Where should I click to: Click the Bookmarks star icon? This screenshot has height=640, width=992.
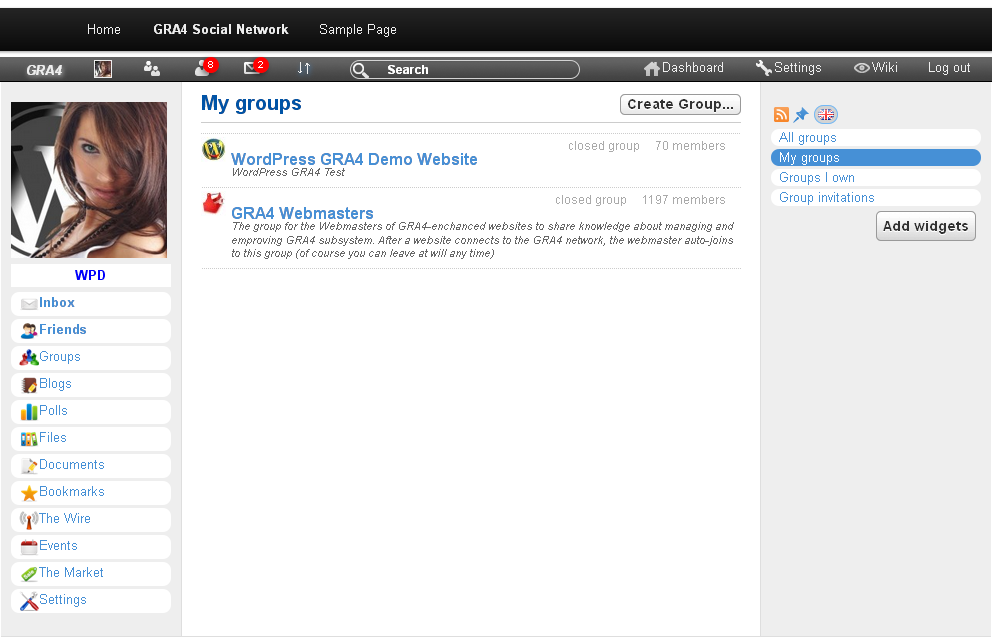[x=29, y=493]
